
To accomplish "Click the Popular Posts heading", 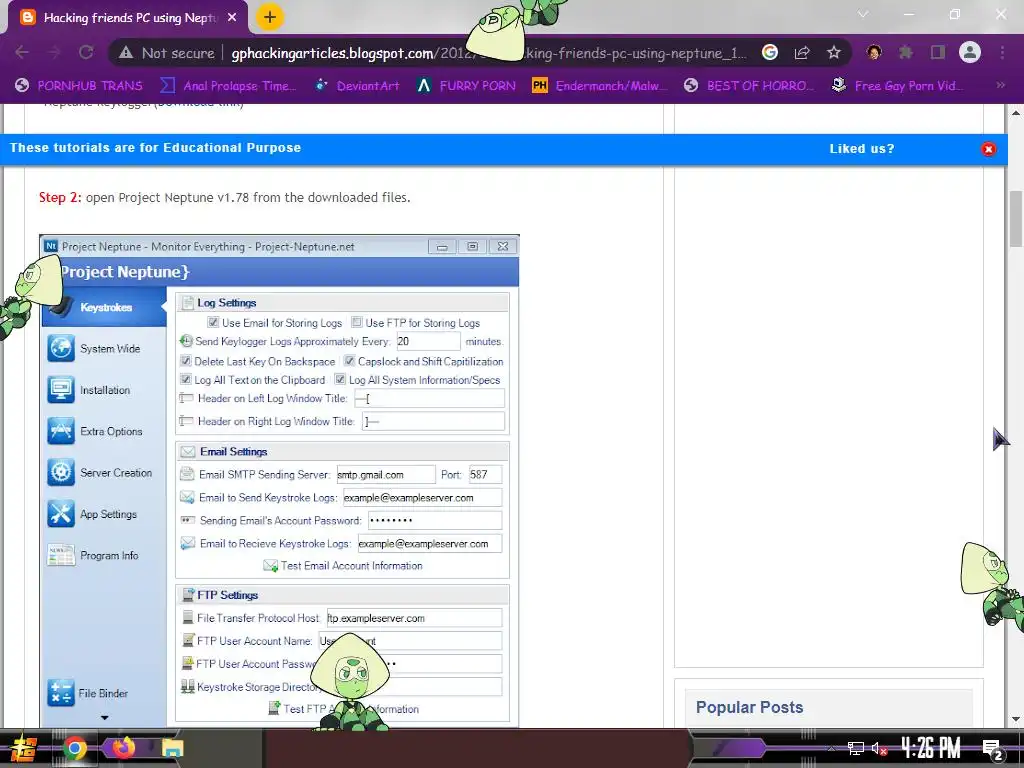I will 749,707.
